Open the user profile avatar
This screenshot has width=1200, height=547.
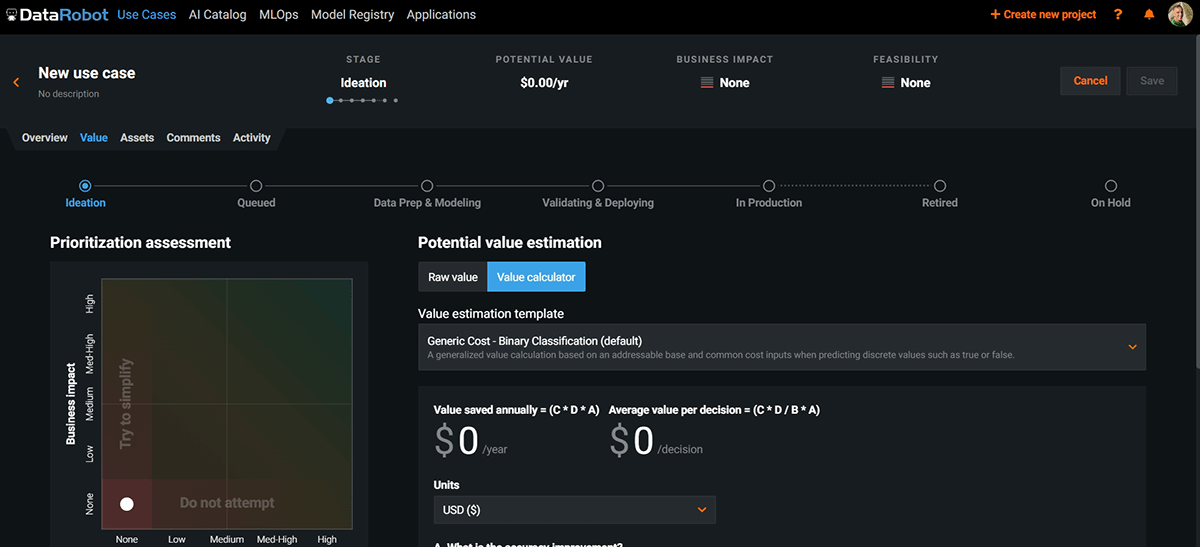click(x=1180, y=15)
